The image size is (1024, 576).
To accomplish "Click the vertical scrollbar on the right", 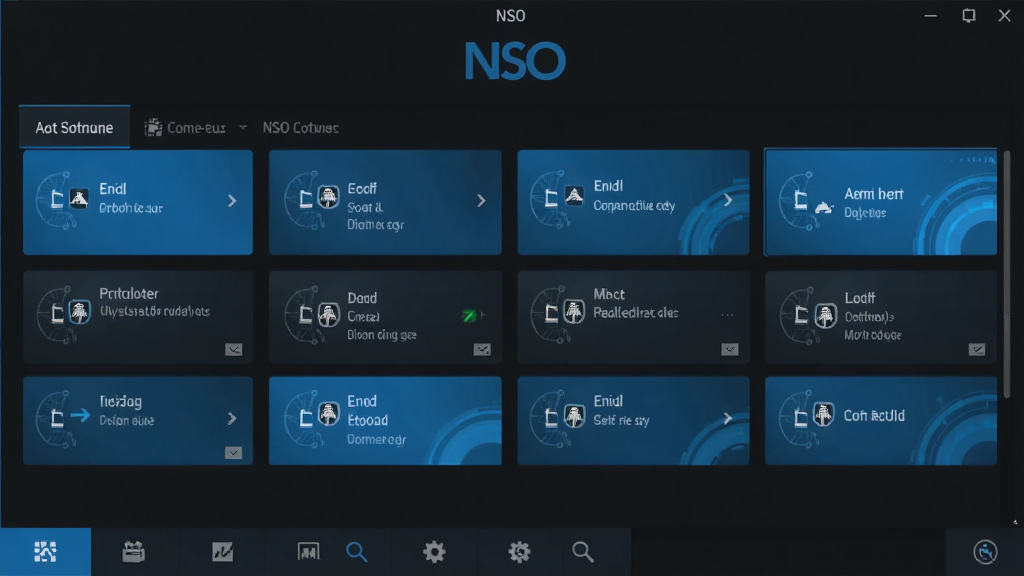I will pyautogui.click(x=1007, y=274).
